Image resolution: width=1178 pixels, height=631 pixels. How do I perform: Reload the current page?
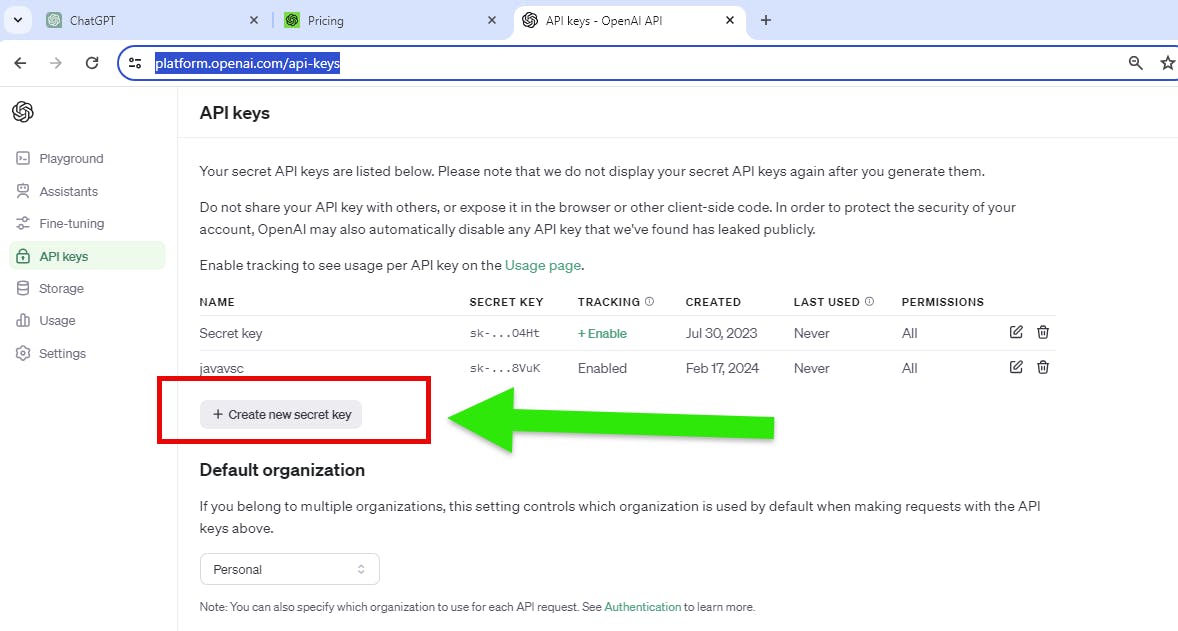pos(92,63)
